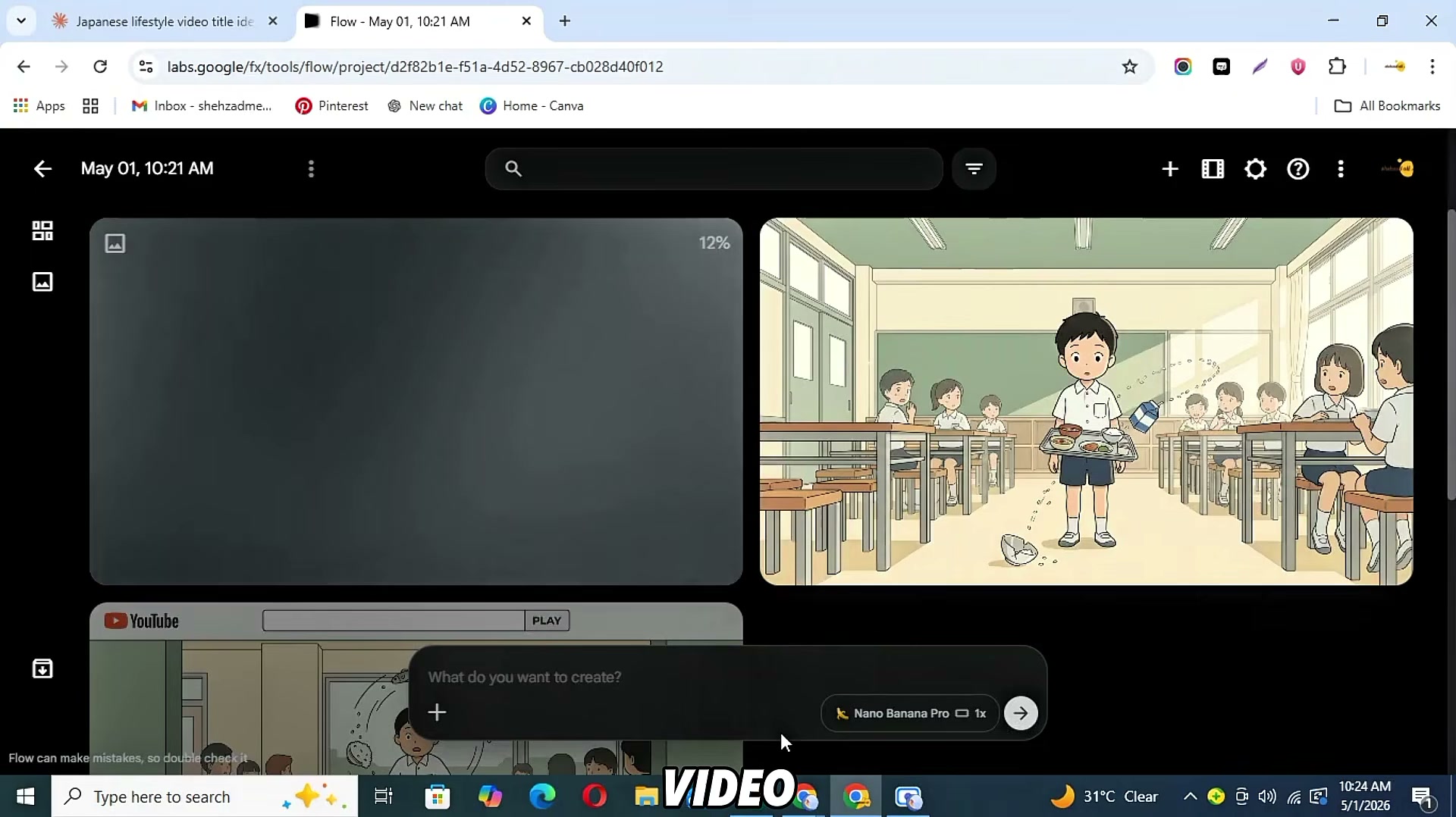
Task: Open the New chat bookmark
Action: 425,106
